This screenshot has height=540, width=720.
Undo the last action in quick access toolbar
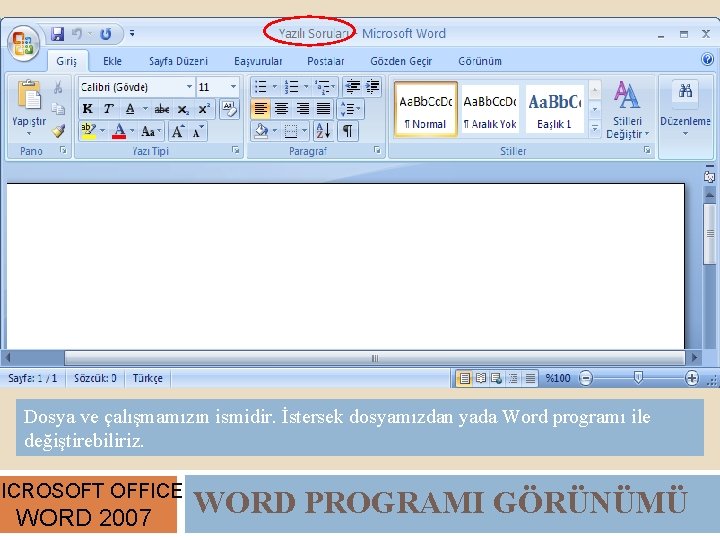pyautogui.click(x=77, y=34)
